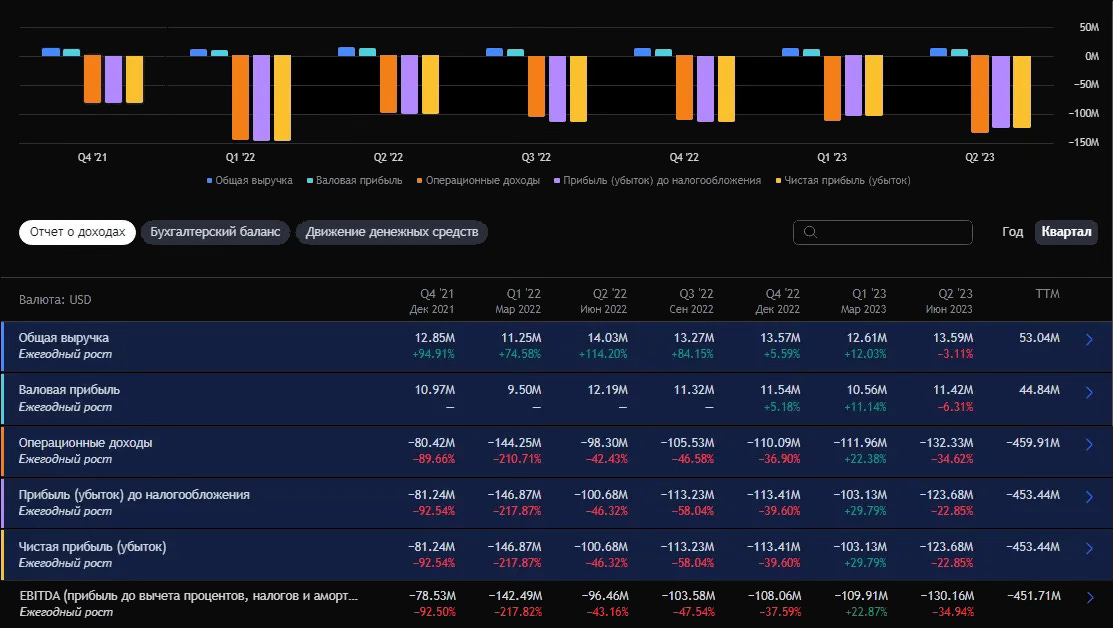
Task: Click gross profit growth +11.14%
Action: (x=865, y=407)
